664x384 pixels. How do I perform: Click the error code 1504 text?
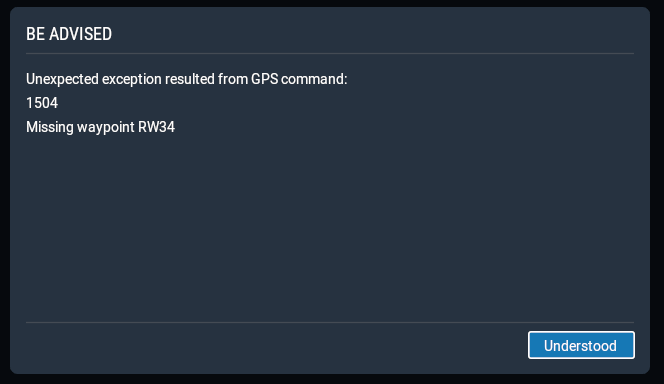[42, 103]
